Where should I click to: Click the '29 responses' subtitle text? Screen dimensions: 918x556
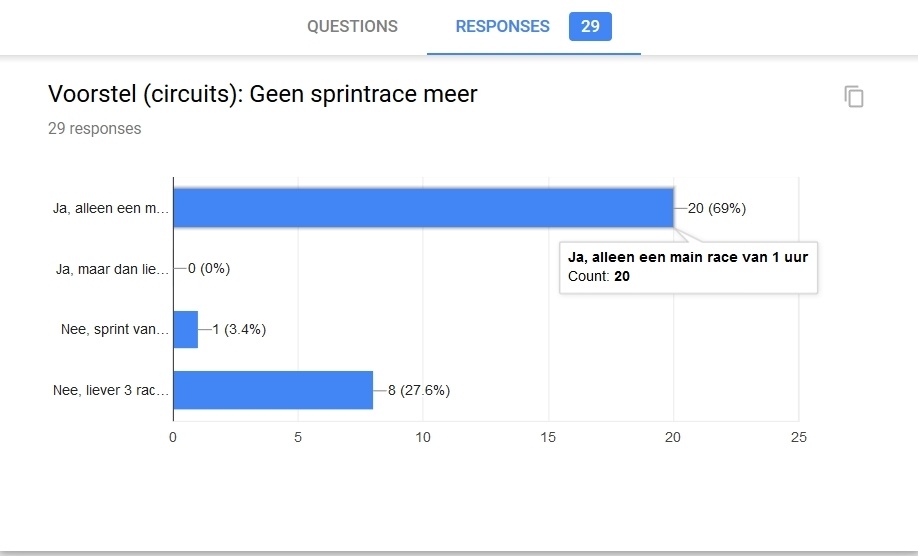point(95,129)
